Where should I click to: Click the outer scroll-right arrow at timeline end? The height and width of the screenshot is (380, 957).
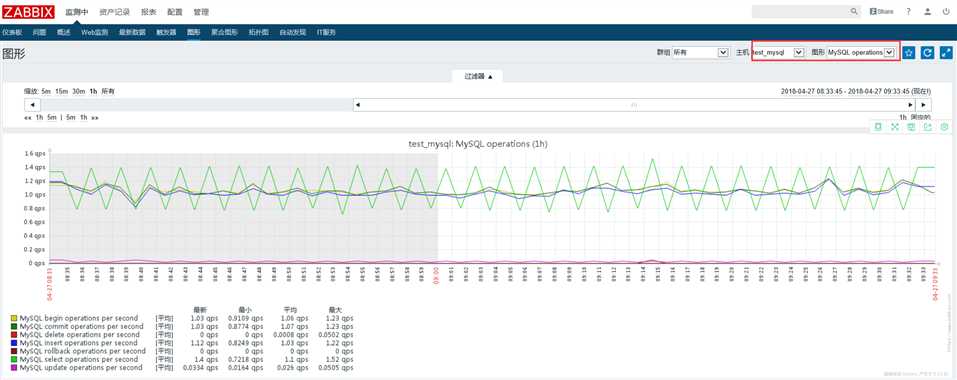[923, 105]
